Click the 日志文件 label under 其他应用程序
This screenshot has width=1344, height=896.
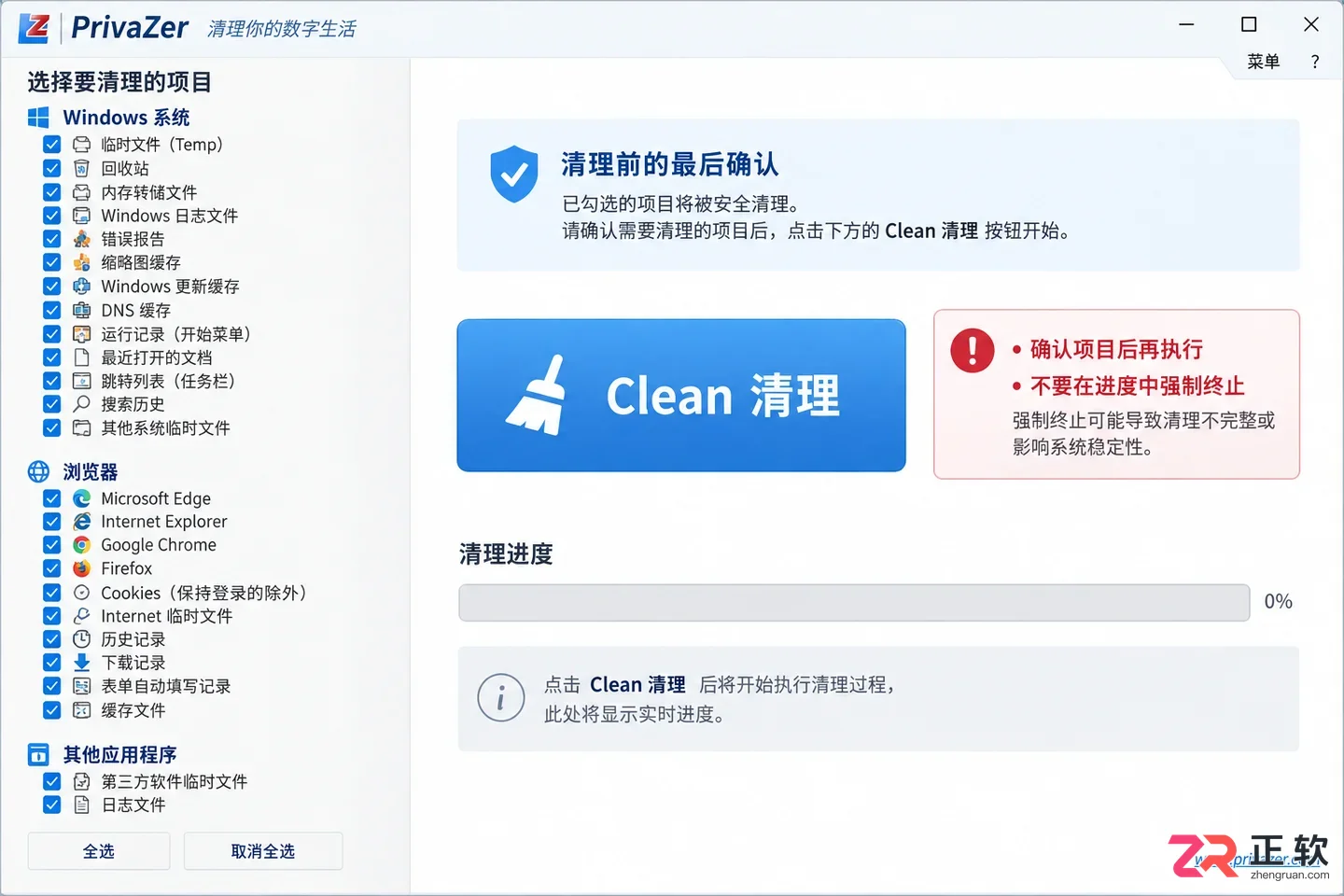[x=133, y=805]
